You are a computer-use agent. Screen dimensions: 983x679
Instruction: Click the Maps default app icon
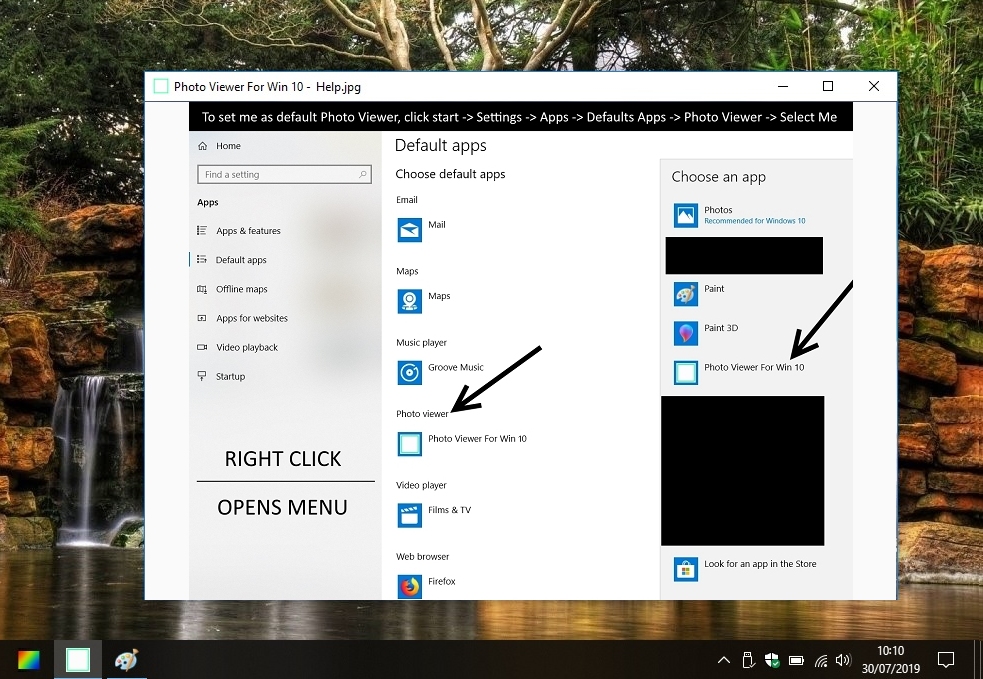coord(409,301)
